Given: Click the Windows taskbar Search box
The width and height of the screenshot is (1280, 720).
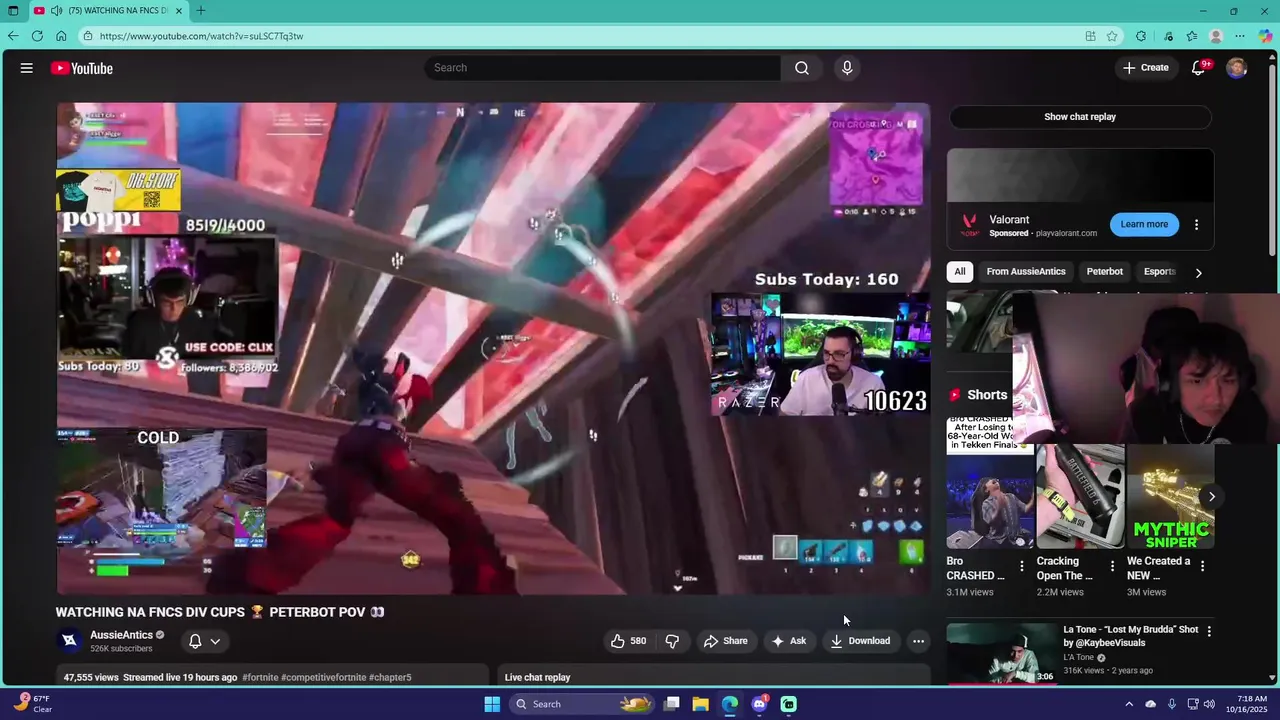Looking at the screenshot, I should coord(582,704).
